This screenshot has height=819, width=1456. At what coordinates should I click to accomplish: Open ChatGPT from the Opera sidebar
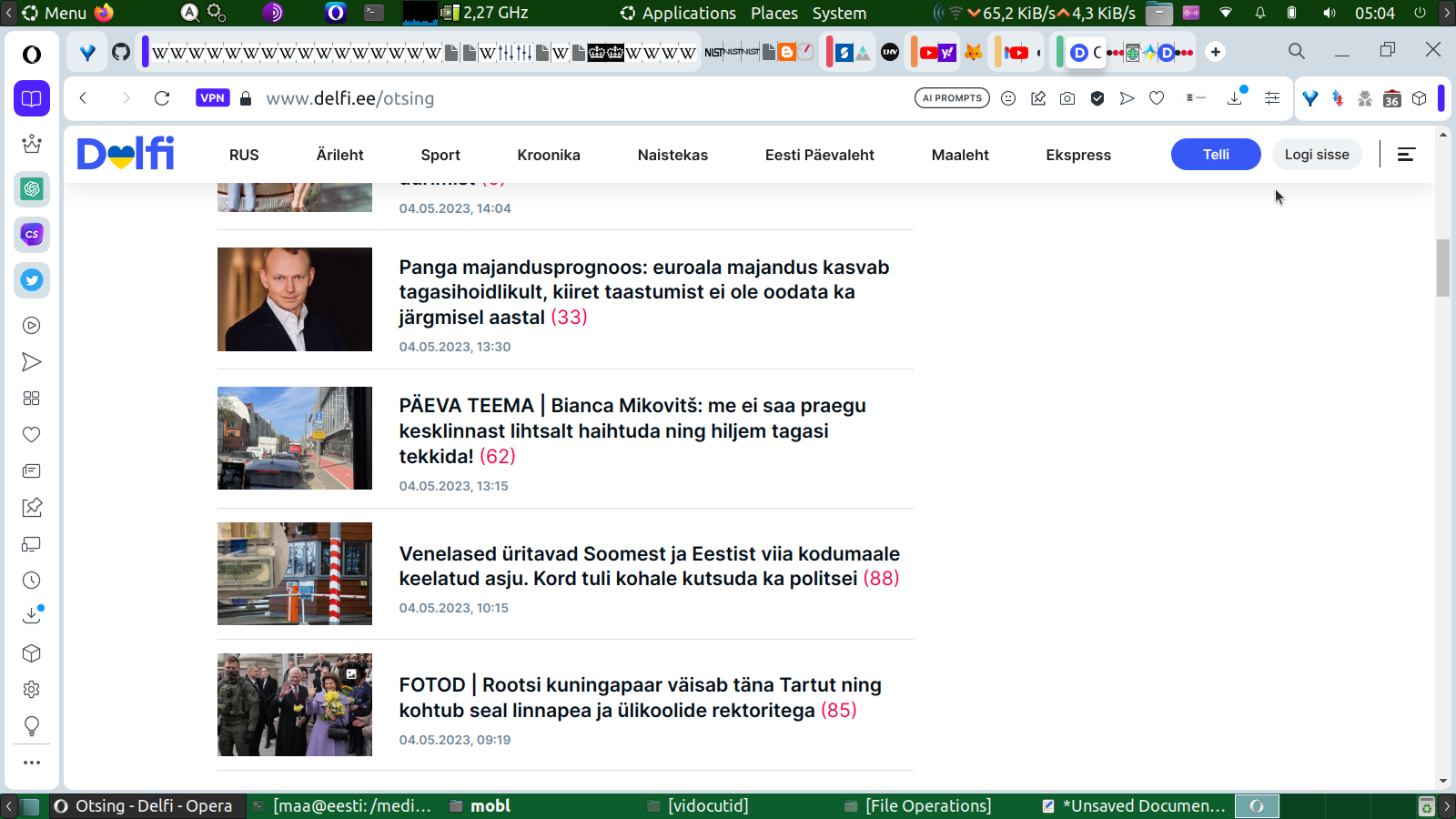[32, 189]
